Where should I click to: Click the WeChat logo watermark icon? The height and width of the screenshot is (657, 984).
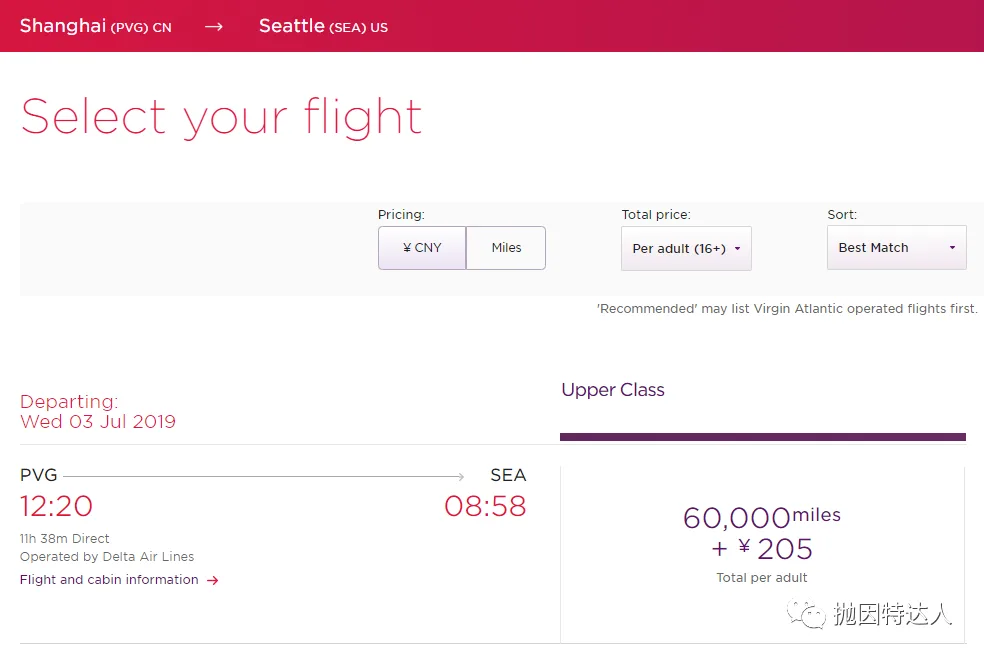(x=806, y=614)
